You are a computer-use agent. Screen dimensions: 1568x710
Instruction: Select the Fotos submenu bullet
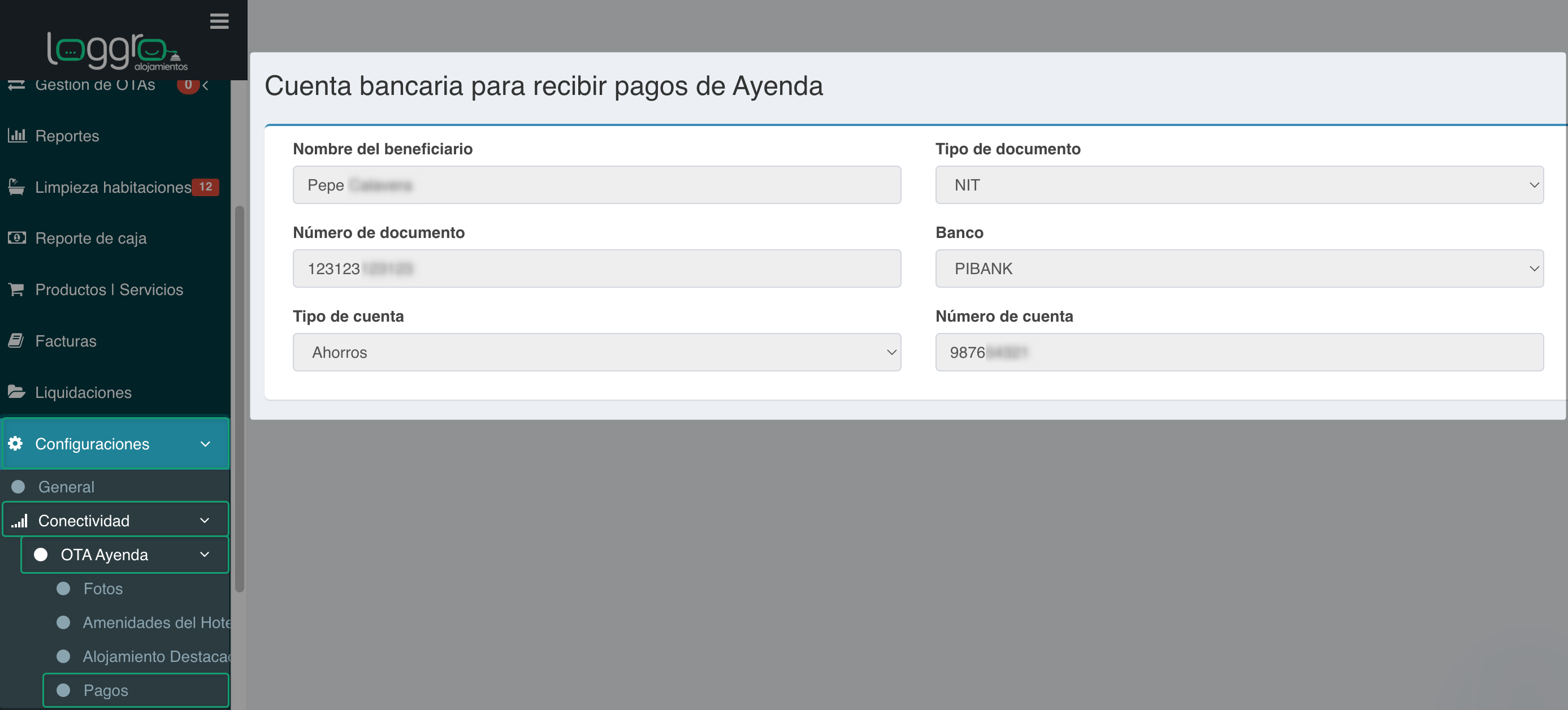tap(63, 588)
